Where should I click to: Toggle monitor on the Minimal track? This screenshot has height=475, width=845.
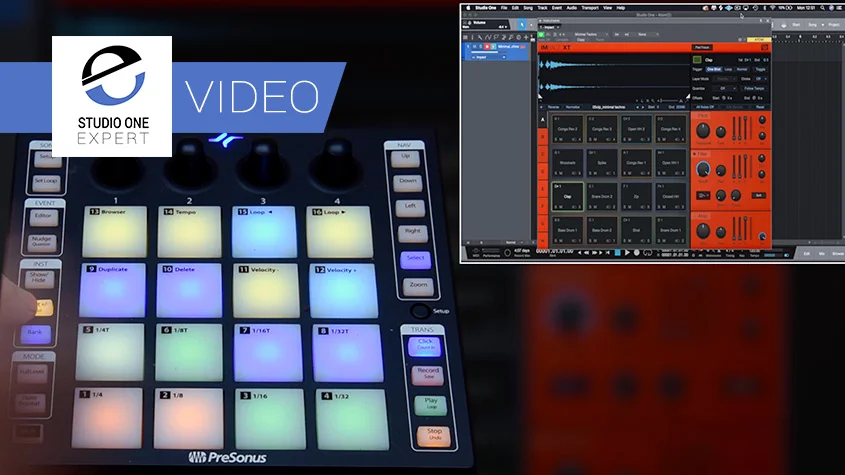(x=493, y=47)
